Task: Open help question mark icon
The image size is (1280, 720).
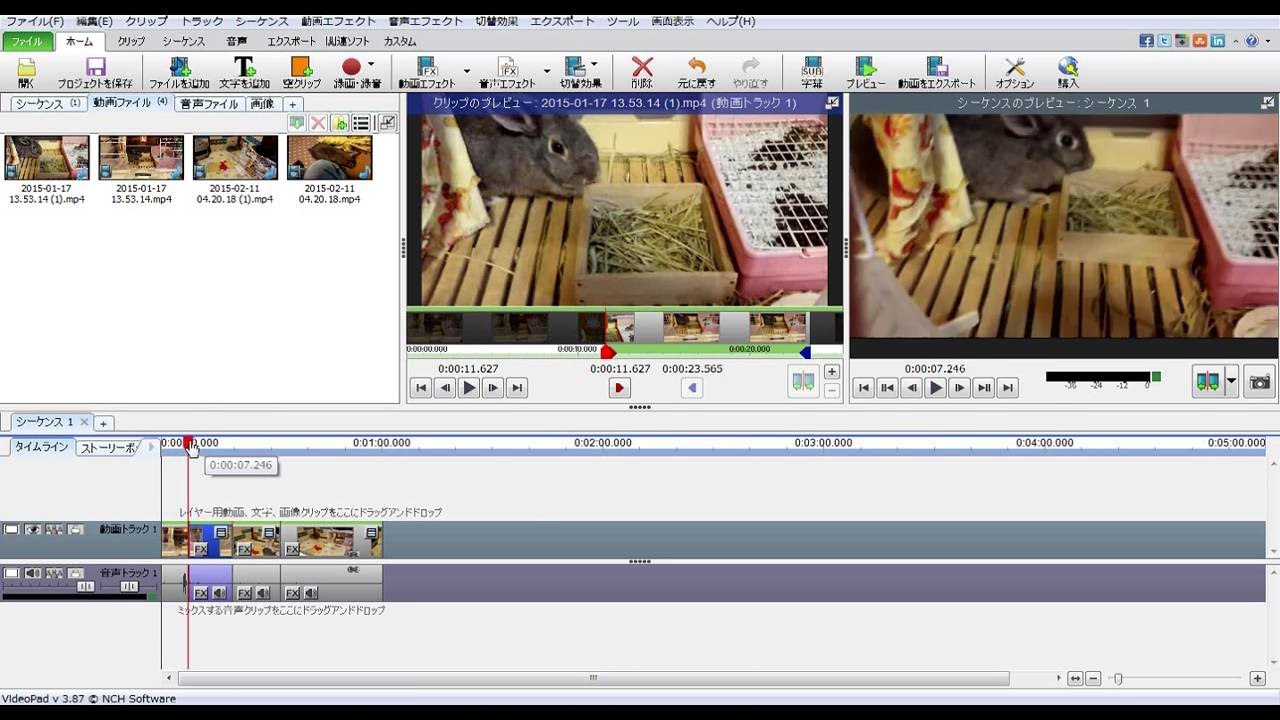Action: point(1251,41)
